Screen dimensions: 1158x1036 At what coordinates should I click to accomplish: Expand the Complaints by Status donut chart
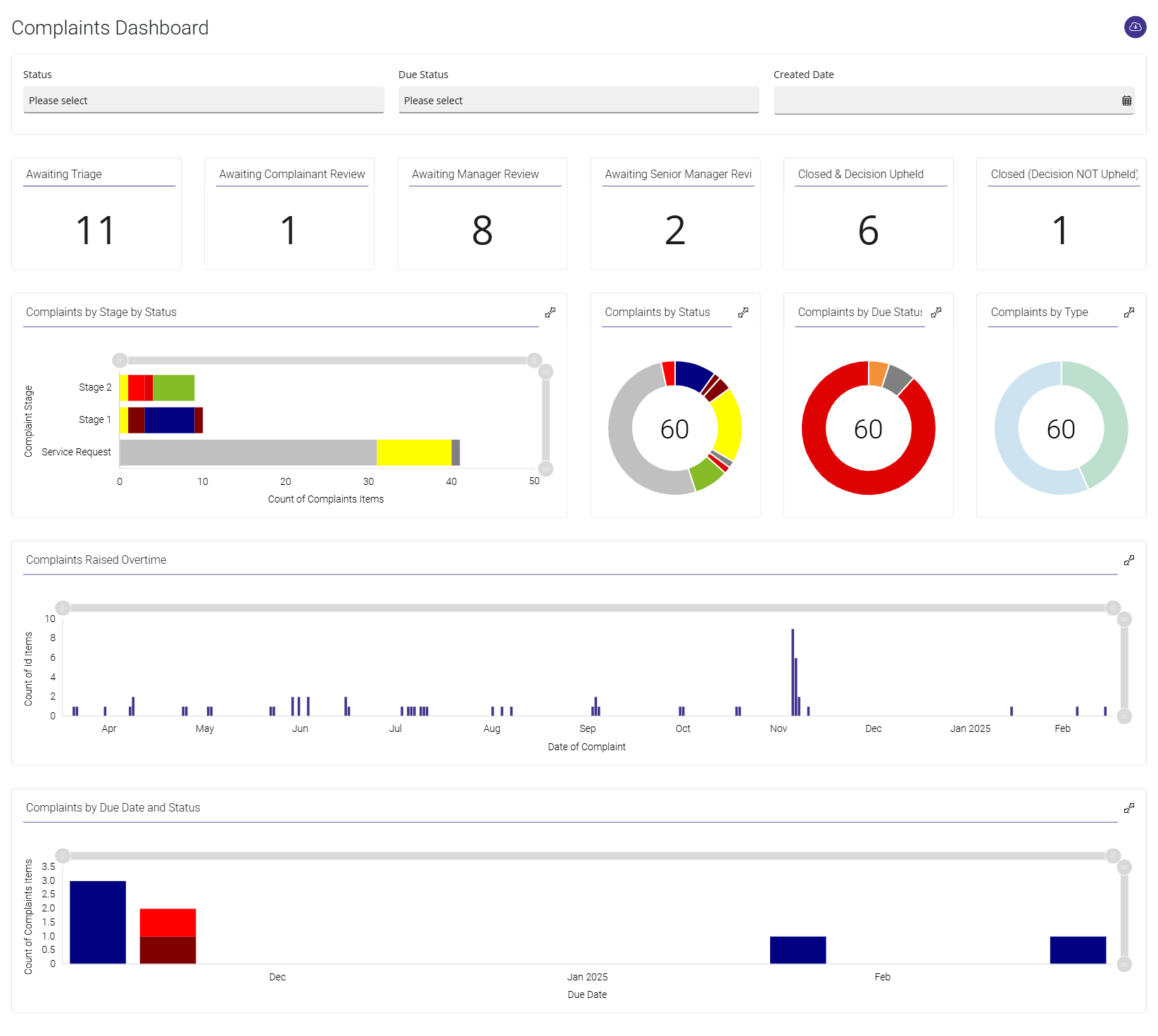(x=743, y=312)
